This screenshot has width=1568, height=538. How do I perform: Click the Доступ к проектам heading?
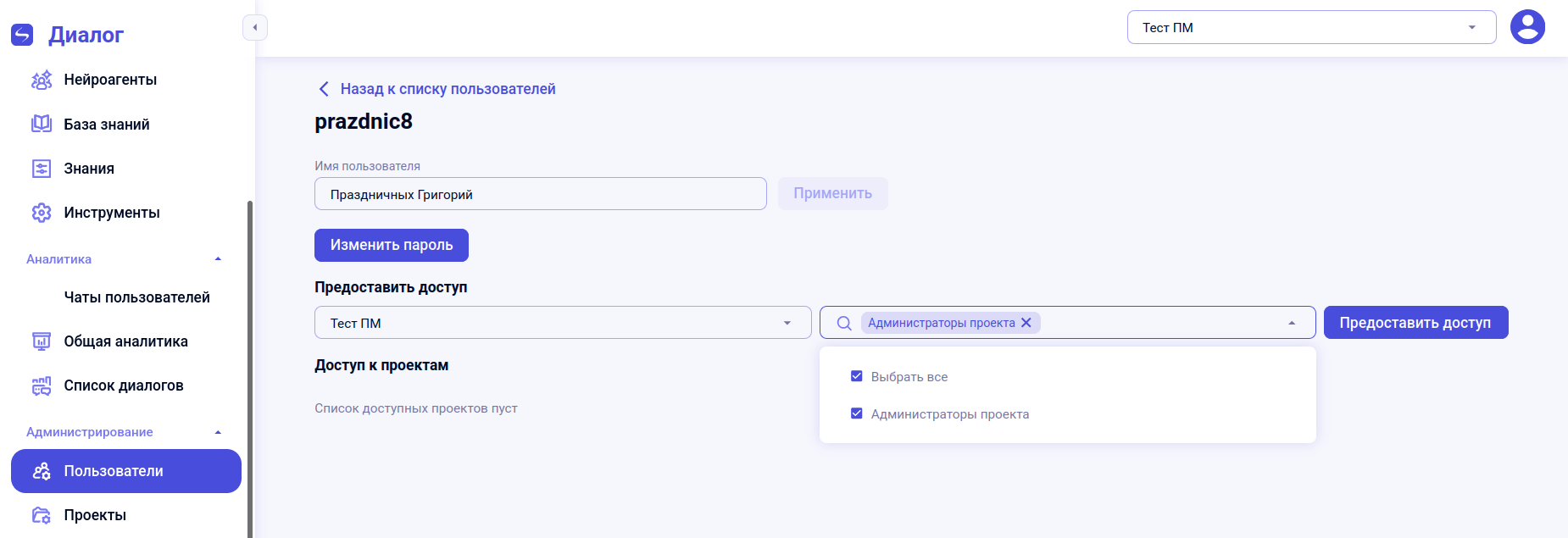pos(381,365)
